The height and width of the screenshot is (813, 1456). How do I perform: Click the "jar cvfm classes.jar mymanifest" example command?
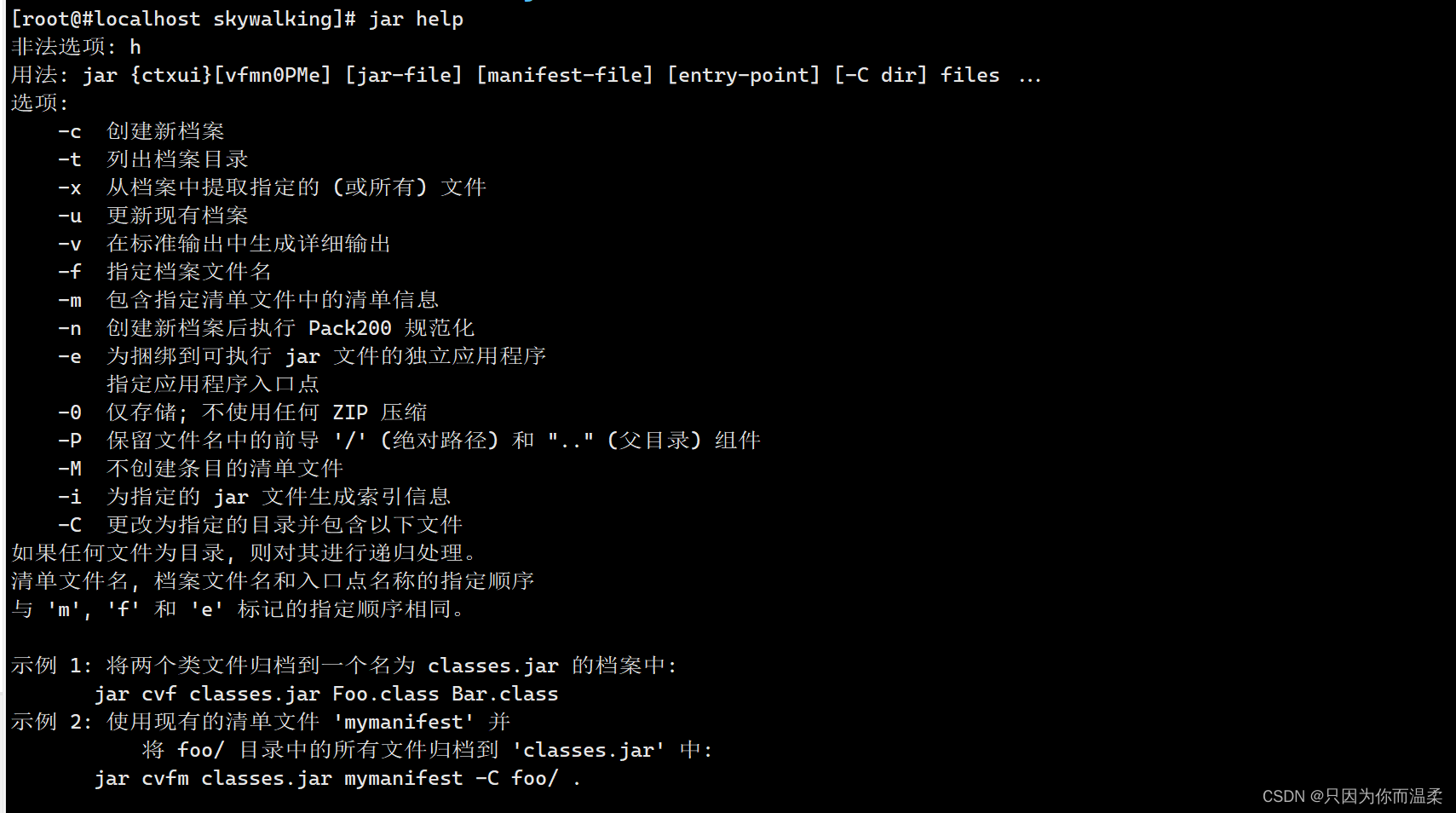tap(279, 778)
